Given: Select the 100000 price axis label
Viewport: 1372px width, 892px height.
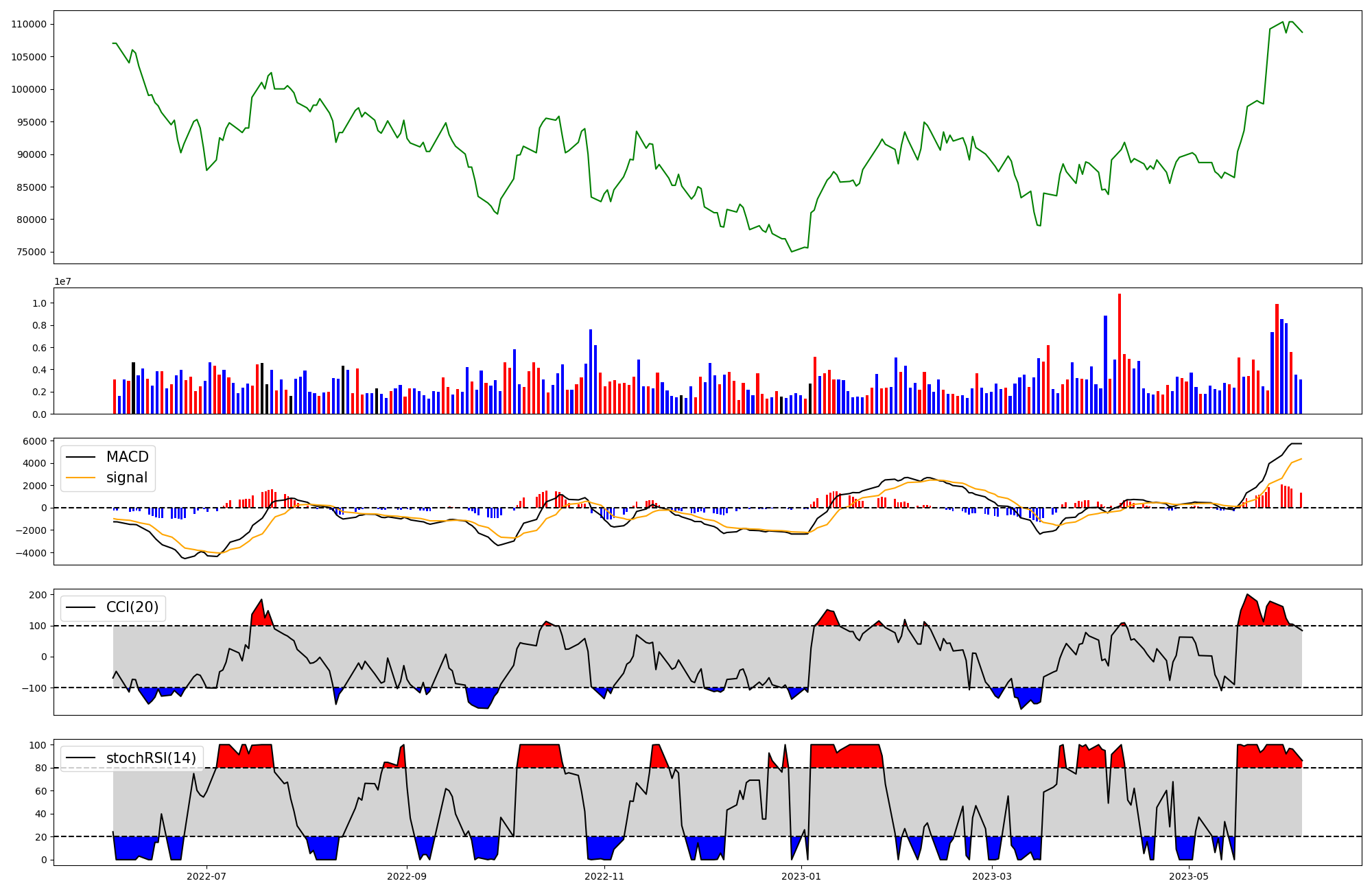Looking at the screenshot, I should click(29, 89).
